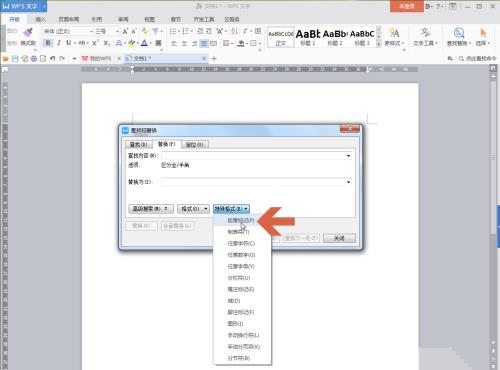Click the Find and Replace ribbon icon
The width and height of the screenshot is (500, 370).
point(459,33)
